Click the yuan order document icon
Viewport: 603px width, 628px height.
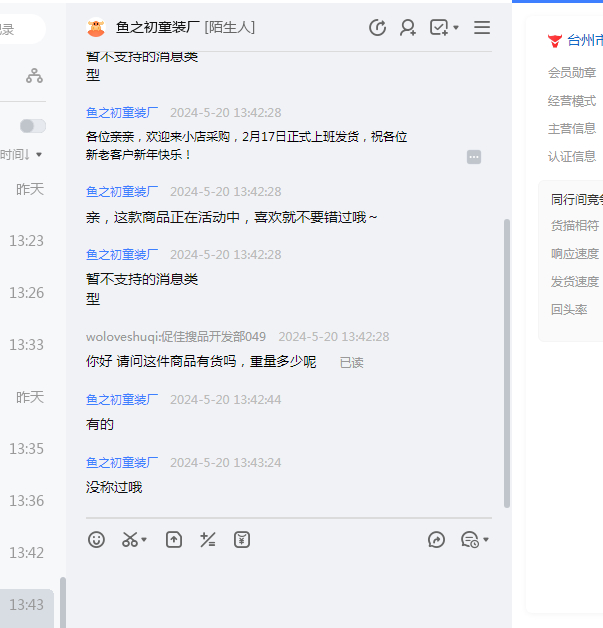(242, 540)
